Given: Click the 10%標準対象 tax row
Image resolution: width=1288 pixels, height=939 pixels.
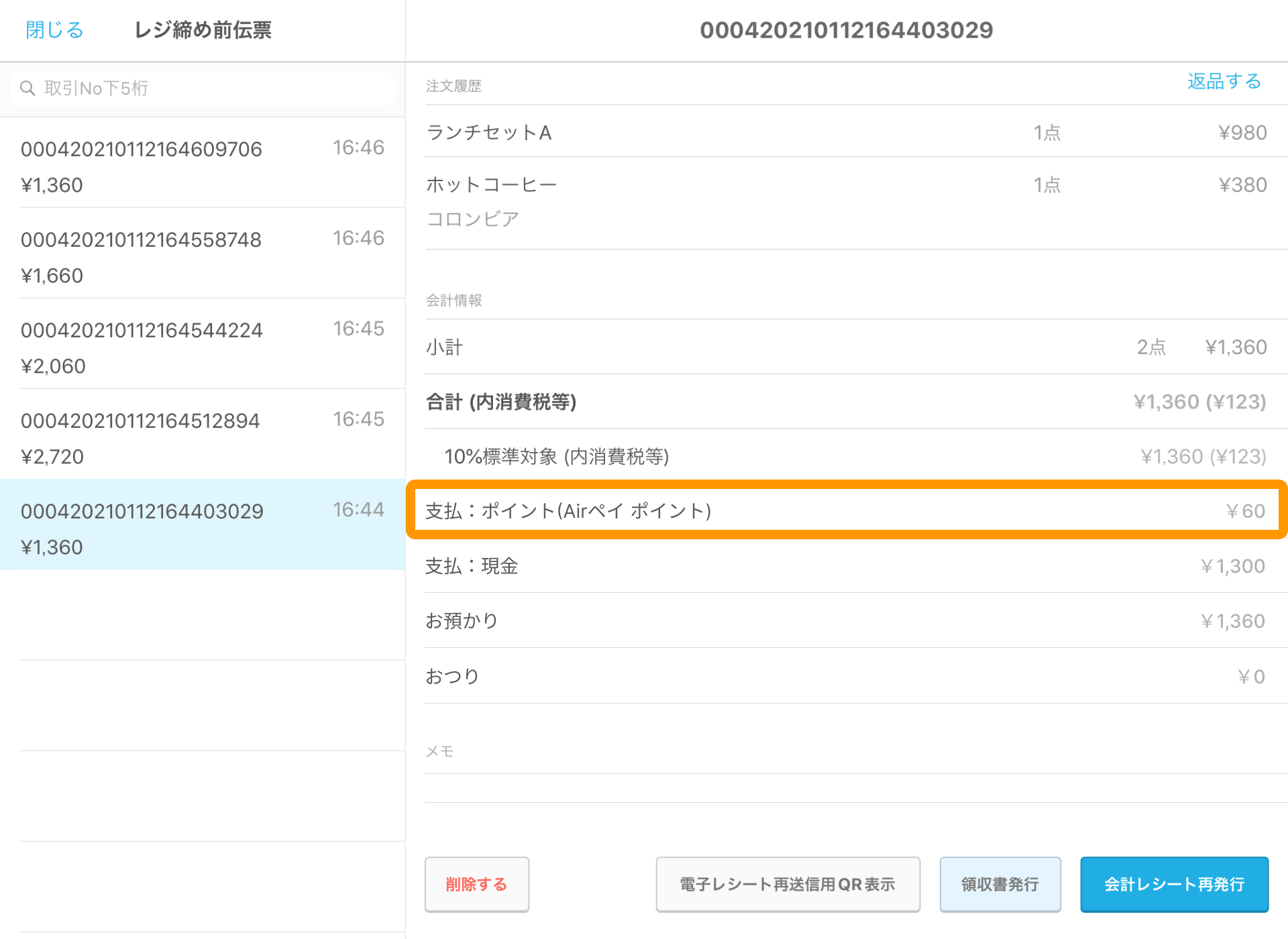Looking at the screenshot, I should [x=855, y=457].
